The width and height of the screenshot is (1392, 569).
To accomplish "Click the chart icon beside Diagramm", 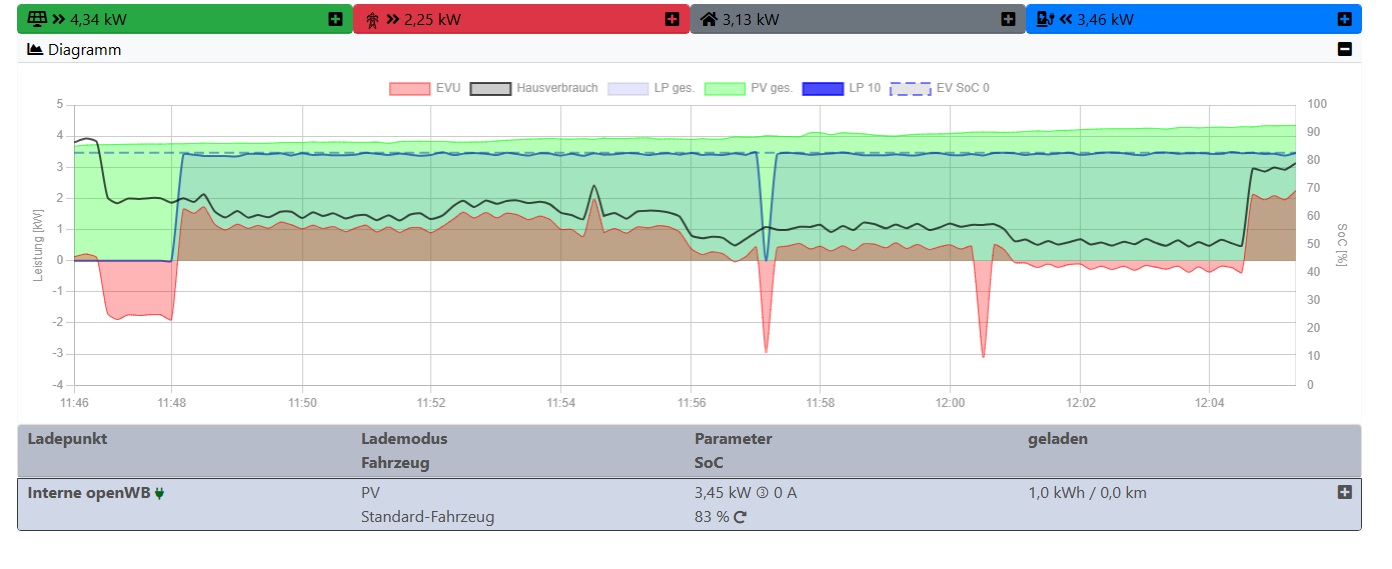I will [35, 49].
